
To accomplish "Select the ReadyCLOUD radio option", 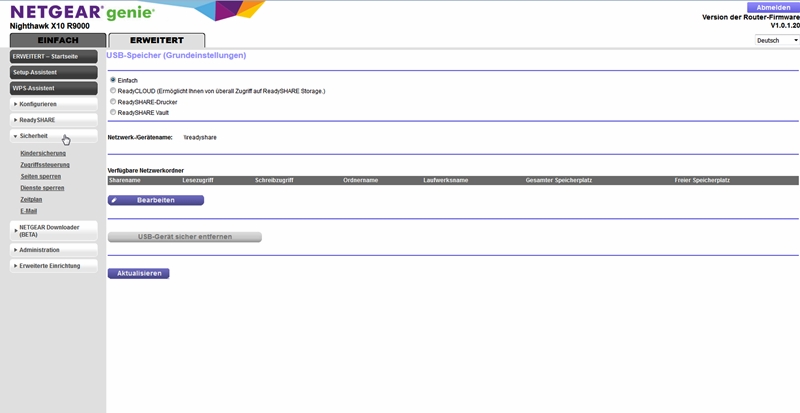I will [x=112, y=91].
